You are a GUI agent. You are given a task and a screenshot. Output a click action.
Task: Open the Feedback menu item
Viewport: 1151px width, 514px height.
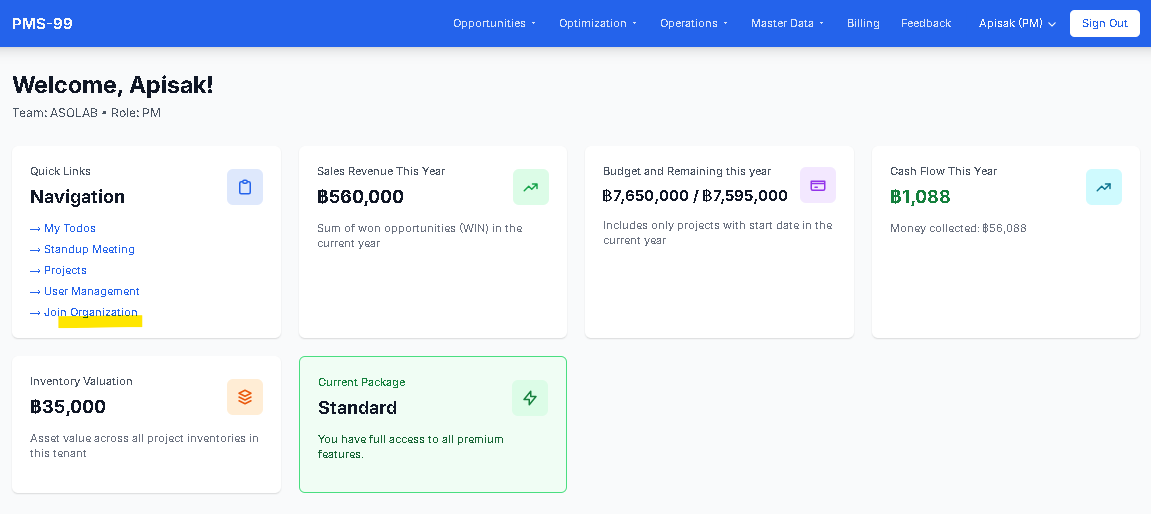click(x=925, y=23)
